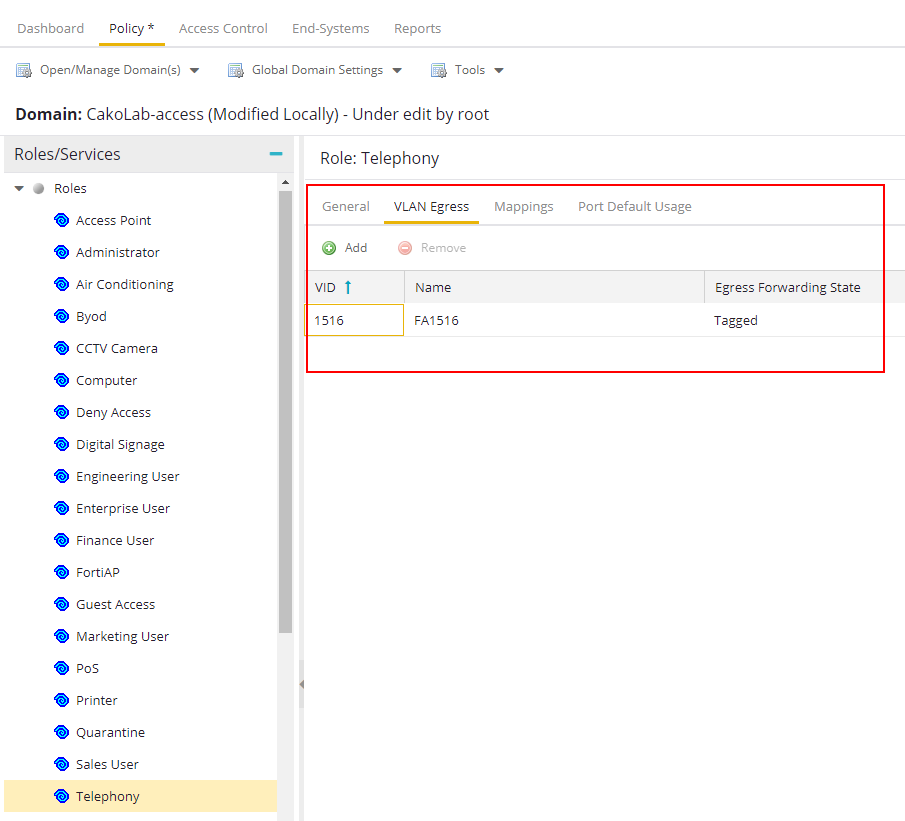Screen dimensions: 905x821
Task: Switch to Port Default Usage tab
Action: click(634, 206)
